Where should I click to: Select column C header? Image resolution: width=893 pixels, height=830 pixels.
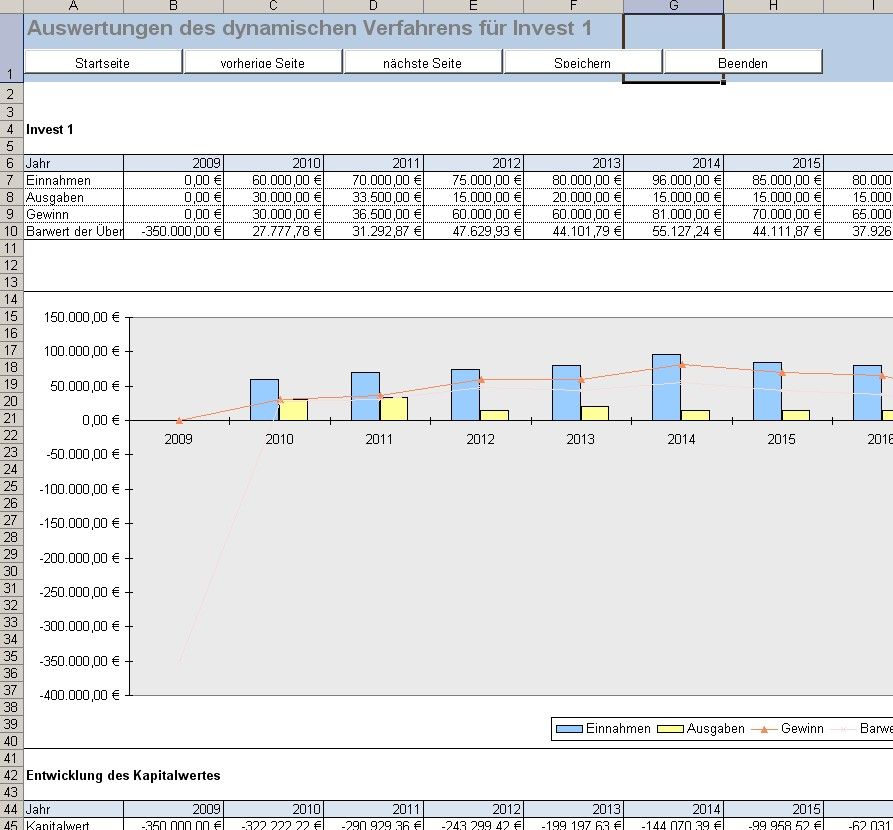pos(273,6)
